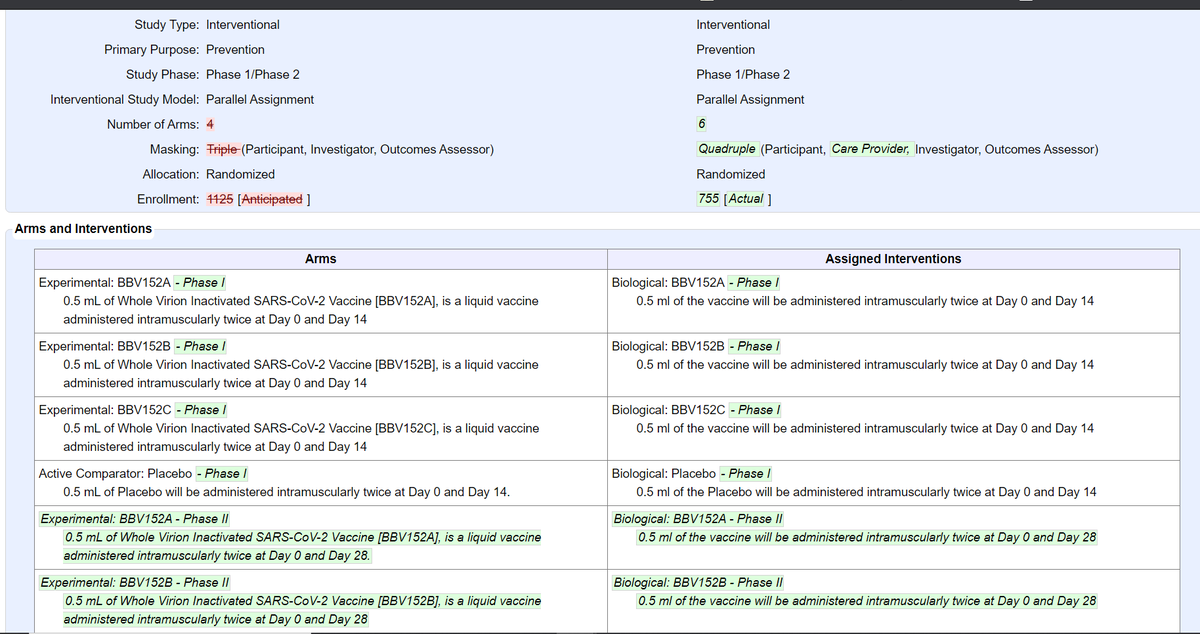
Task: Click the highlighted word 'Actual'
Action: [x=744, y=198]
